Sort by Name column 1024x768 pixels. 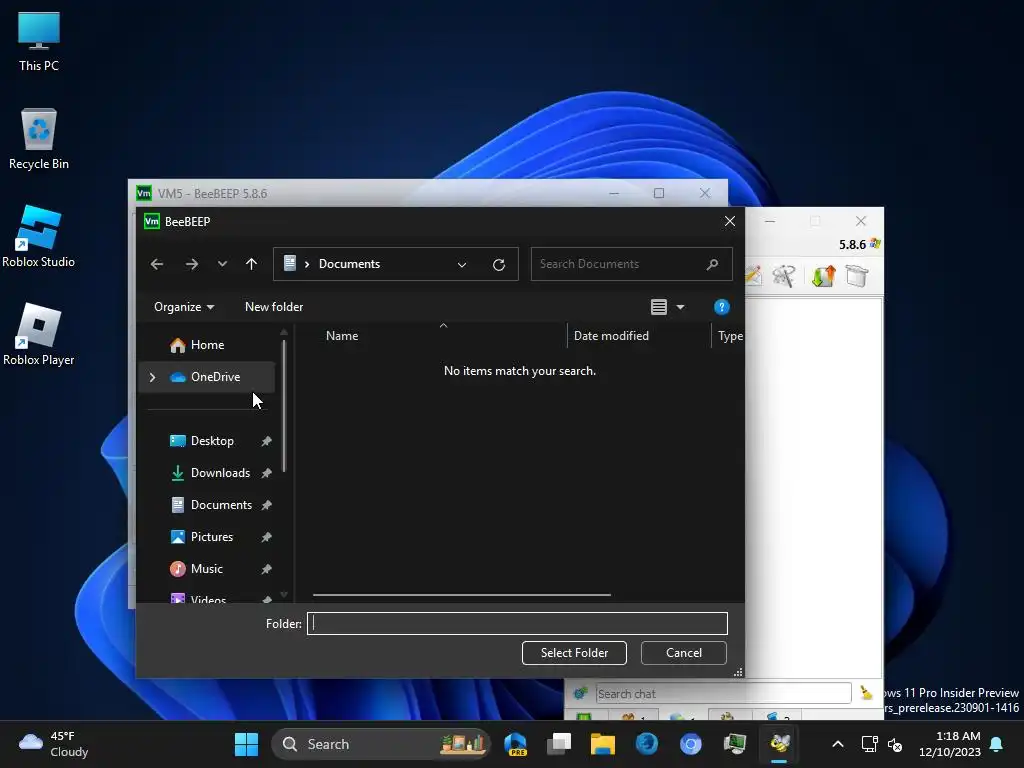(342, 336)
